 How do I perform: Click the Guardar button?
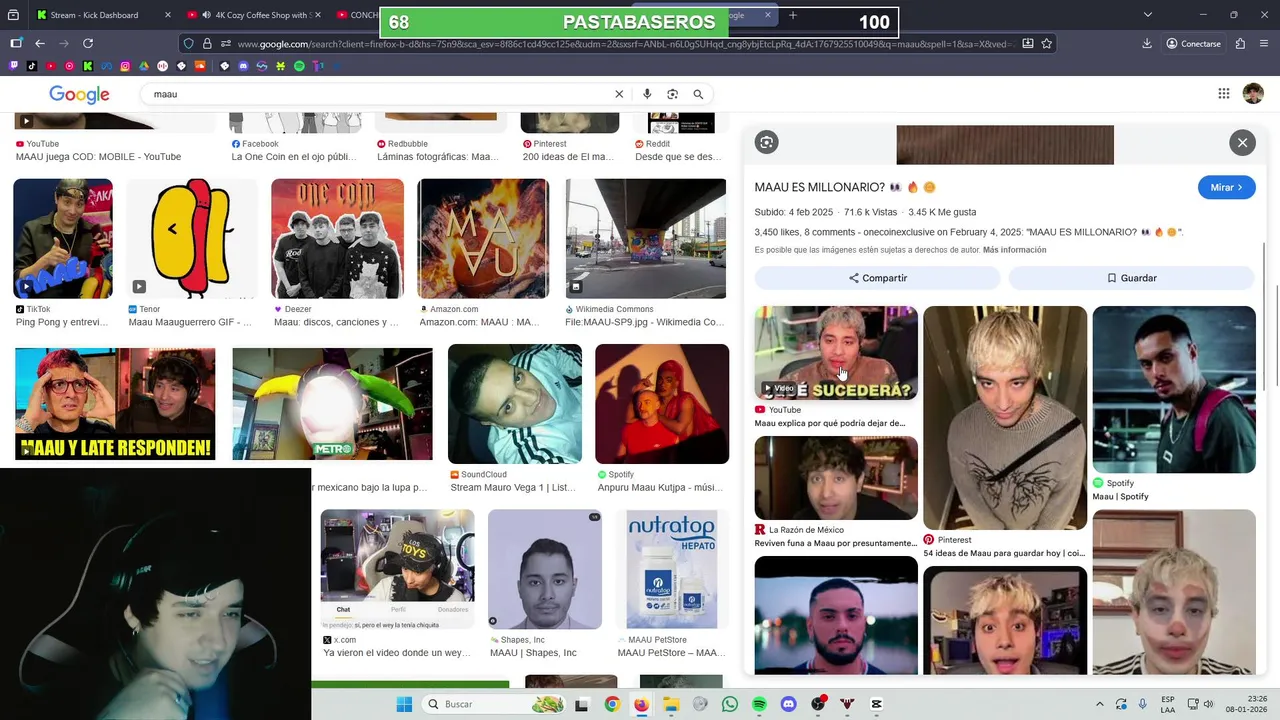click(x=1131, y=278)
